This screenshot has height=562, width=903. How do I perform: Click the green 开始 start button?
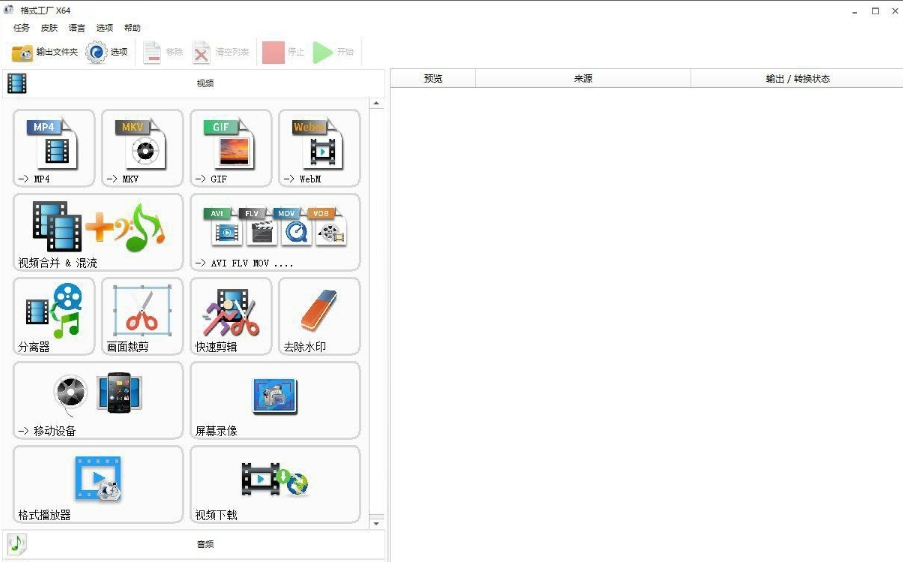[333, 52]
